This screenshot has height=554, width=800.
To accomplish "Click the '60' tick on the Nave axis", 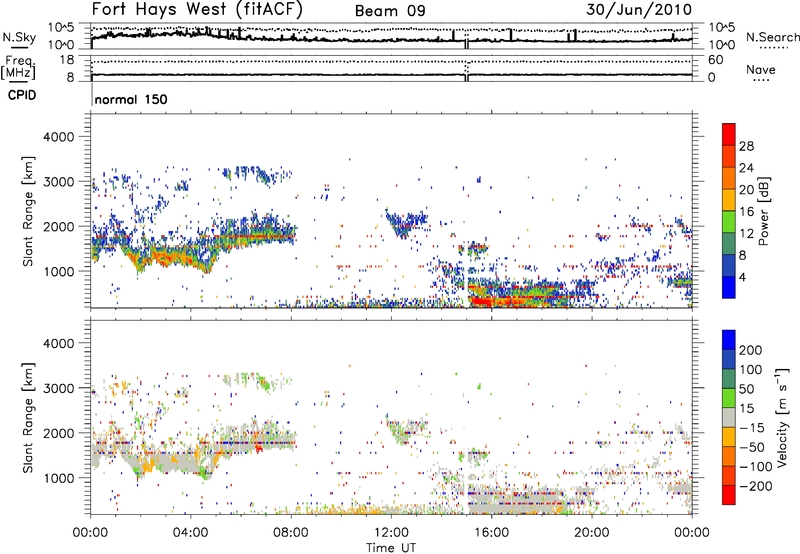I will pos(716,60).
